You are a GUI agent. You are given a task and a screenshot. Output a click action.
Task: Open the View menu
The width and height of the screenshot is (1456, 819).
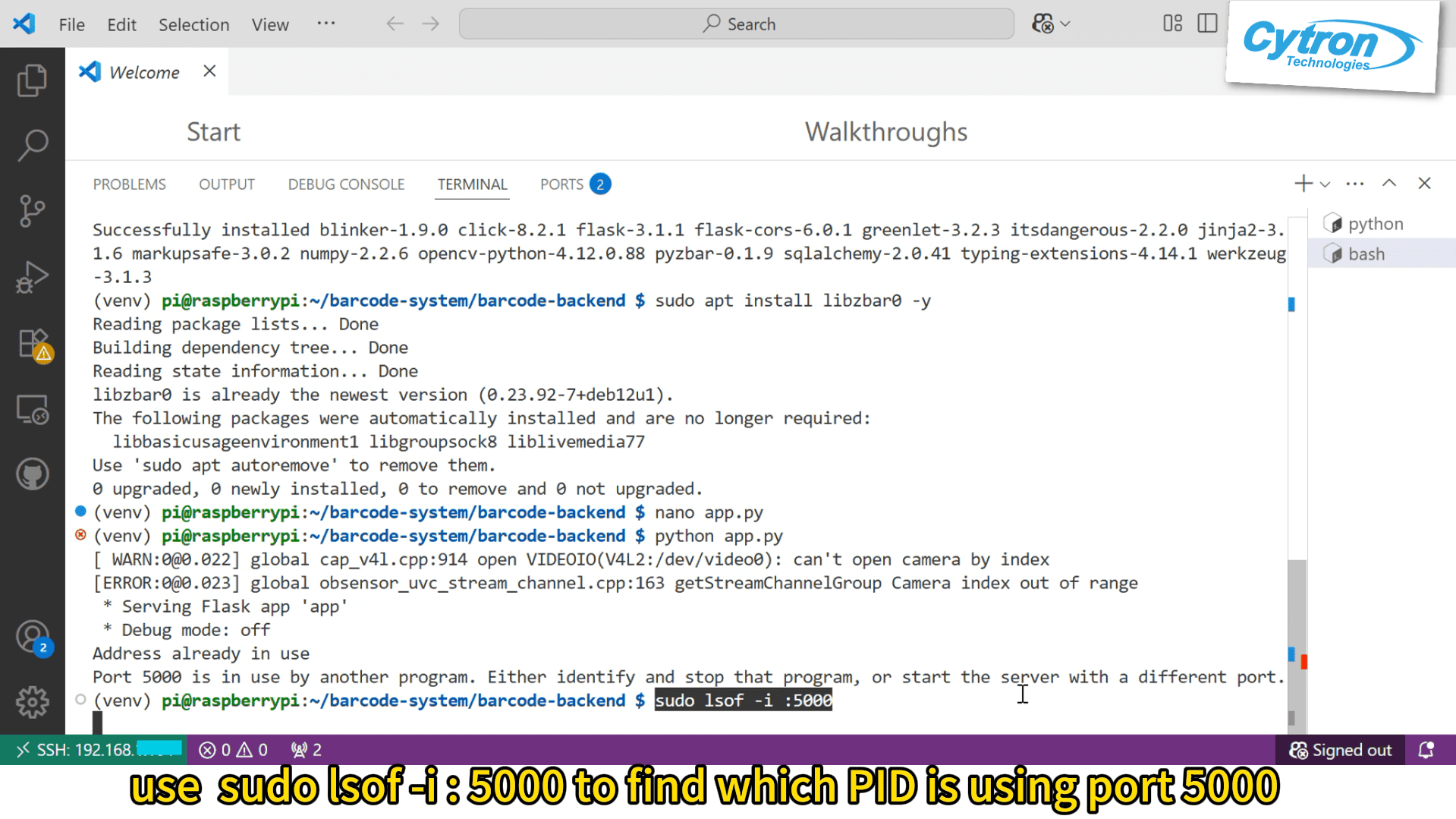[269, 24]
